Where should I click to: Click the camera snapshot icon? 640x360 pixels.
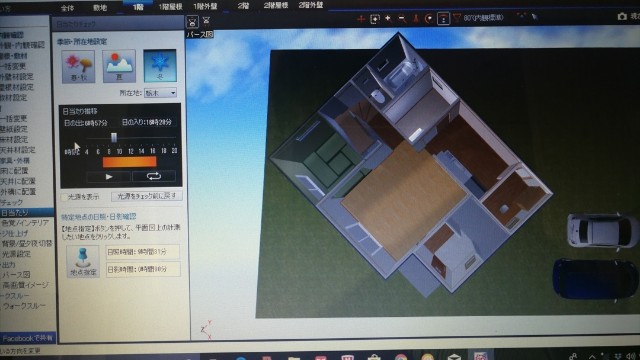point(622,16)
